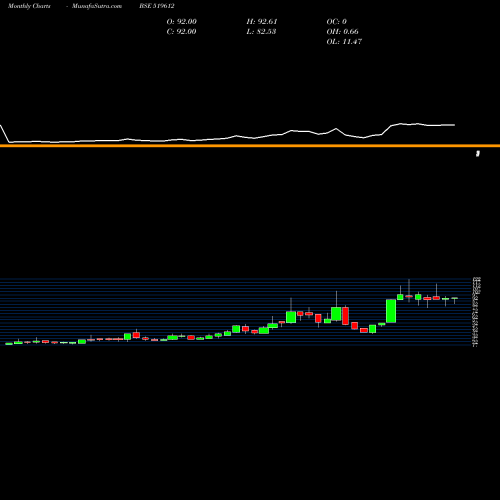The image size is (500, 500).
Task: Click the open value 'O: 92.00'
Action: coord(182,22)
